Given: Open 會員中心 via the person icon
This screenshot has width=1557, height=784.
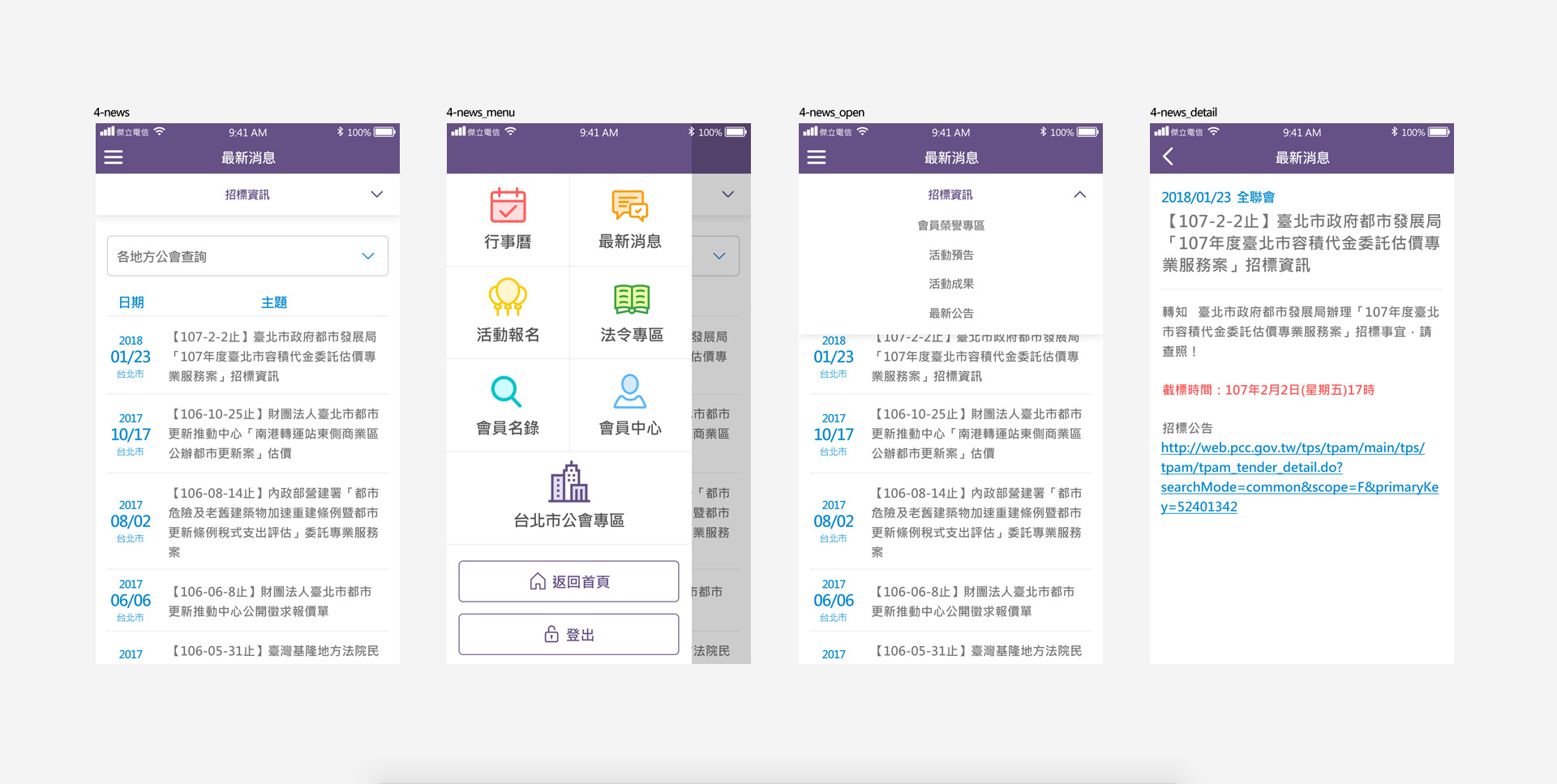Looking at the screenshot, I should (x=631, y=405).
